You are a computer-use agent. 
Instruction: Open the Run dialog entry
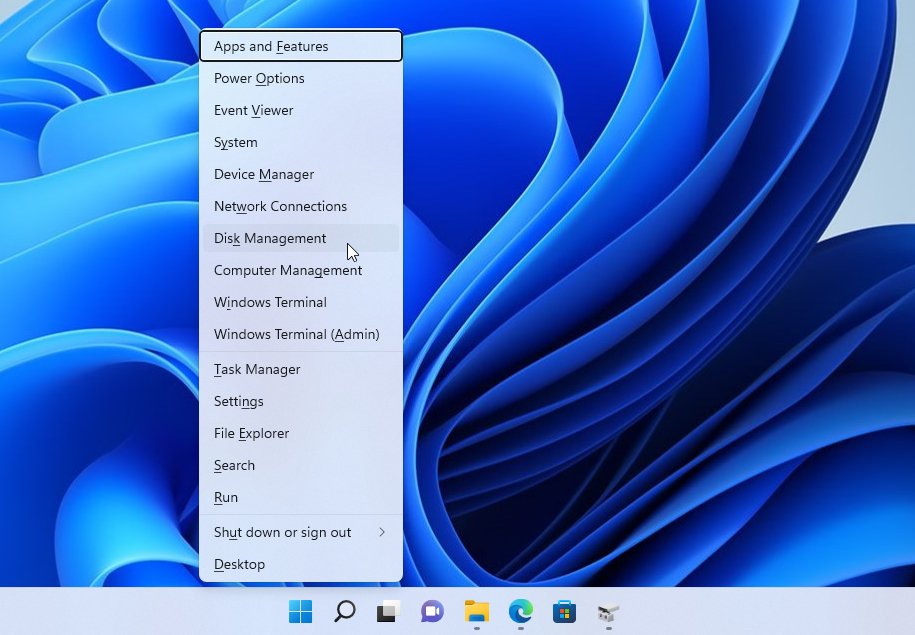pyautogui.click(x=301, y=497)
